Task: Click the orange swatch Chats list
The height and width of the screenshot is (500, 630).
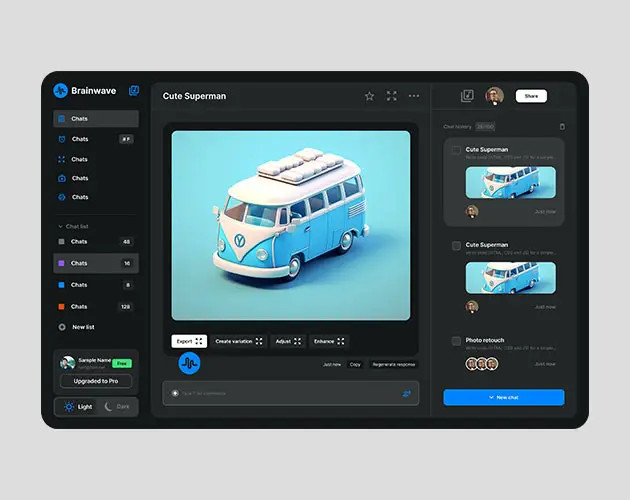Action: tap(95, 307)
